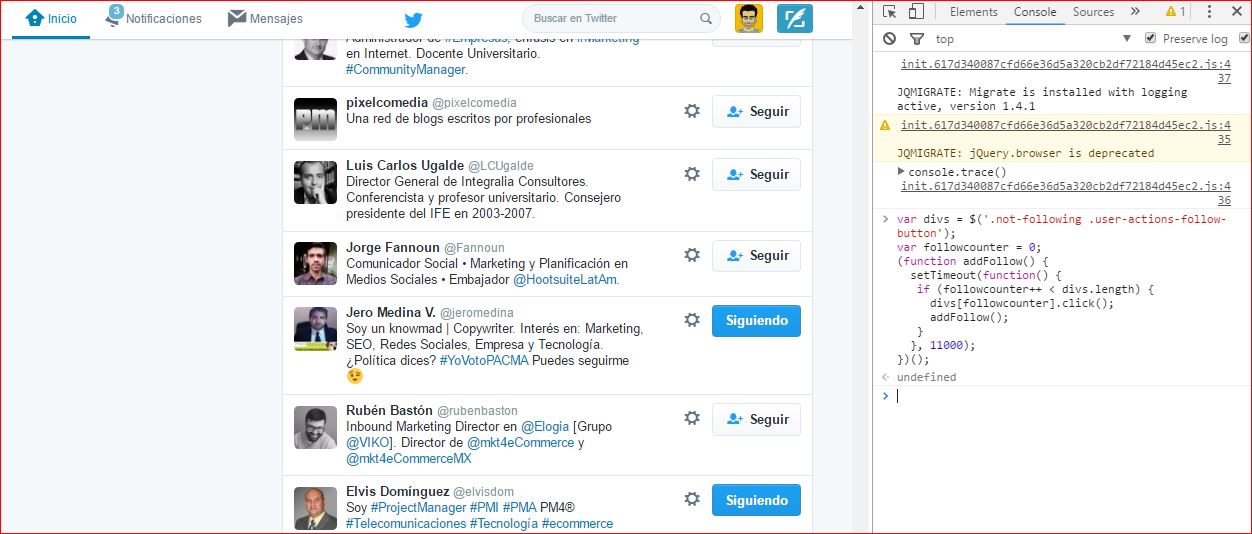Click the console prompt input line
Image resolution: width=1252 pixels, height=534 pixels.
[x=1066, y=396]
